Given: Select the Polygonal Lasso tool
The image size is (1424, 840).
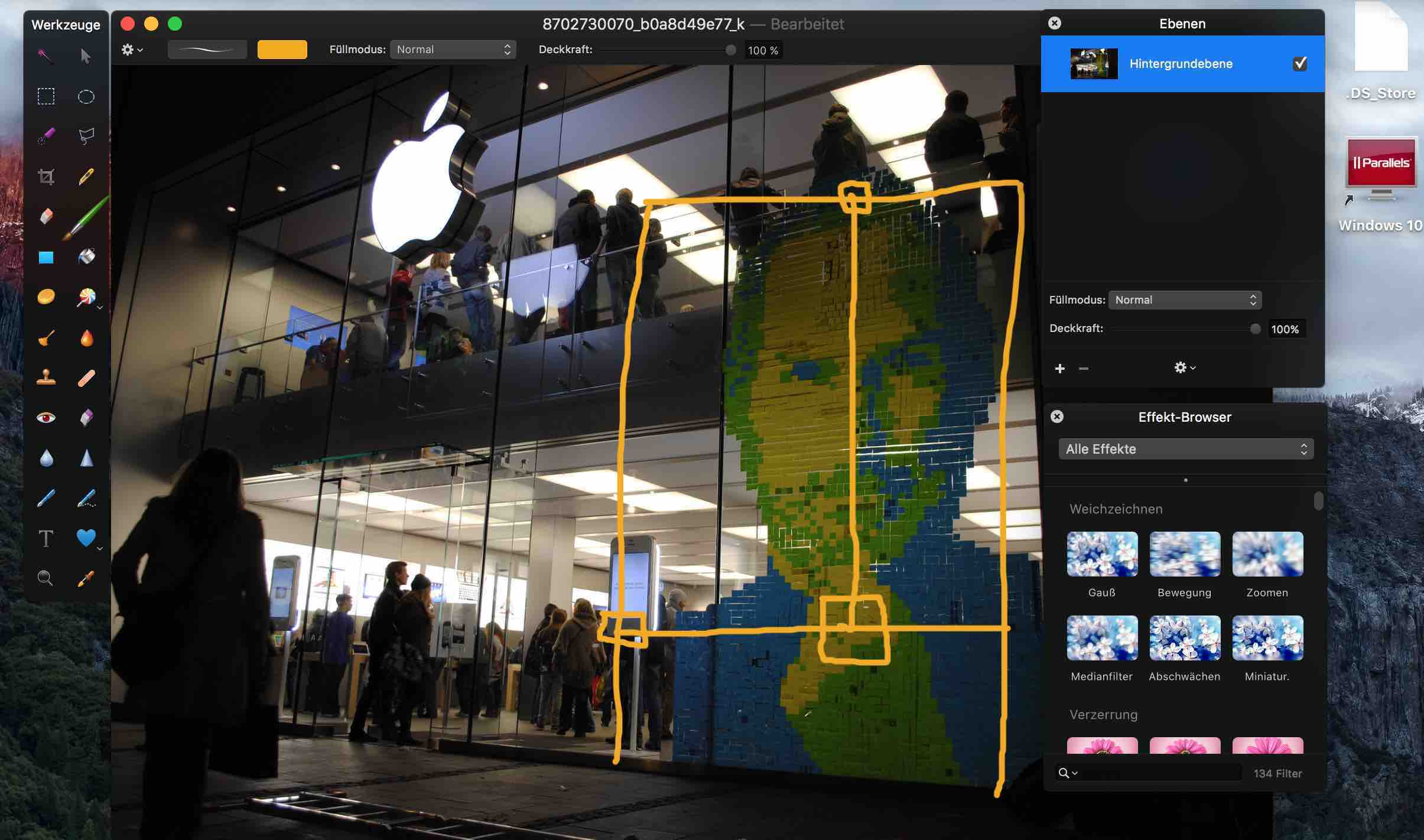Looking at the screenshot, I should (x=86, y=136).
